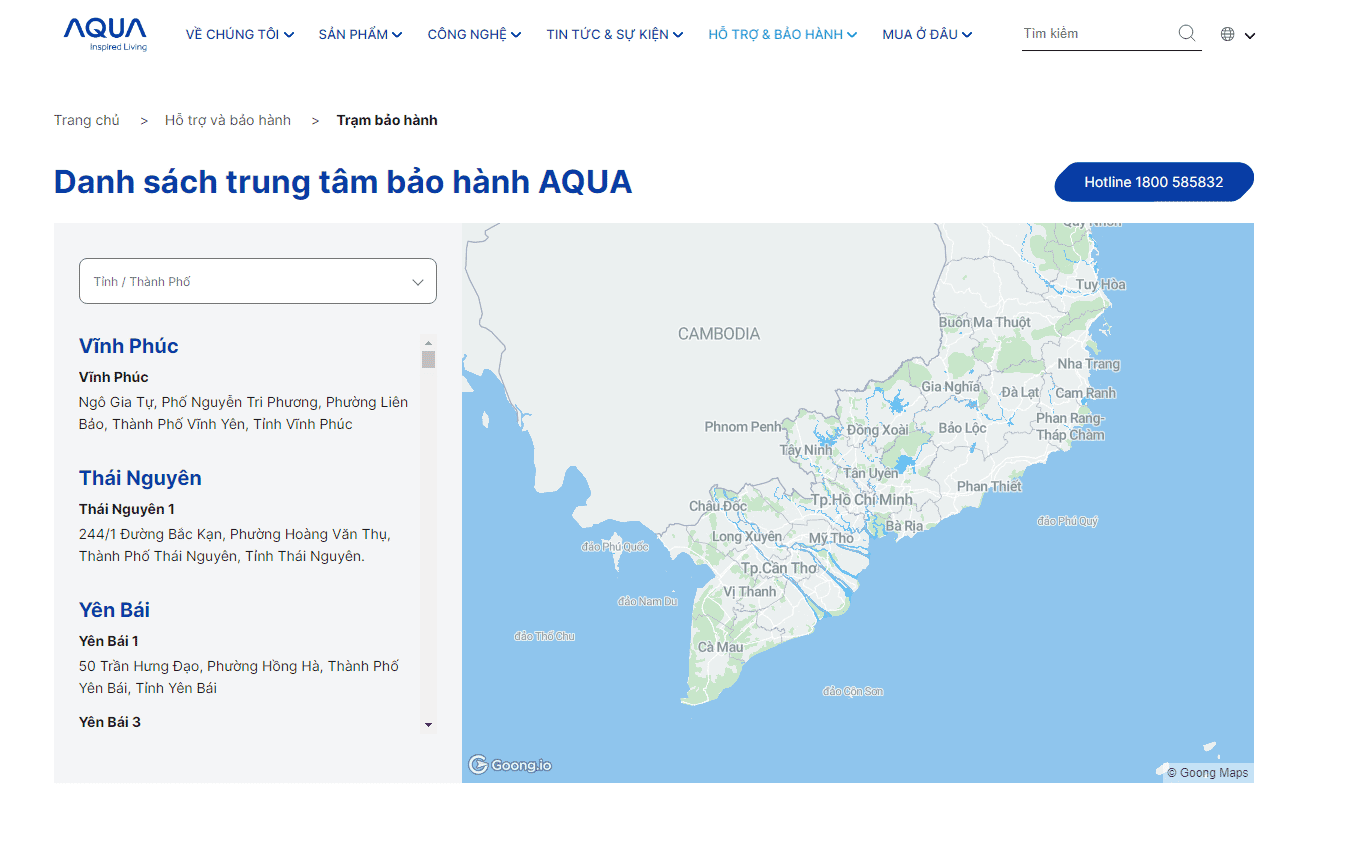The image size is (1362, 857).
Task: Open the globe language selector
Action: [1237, 34]
